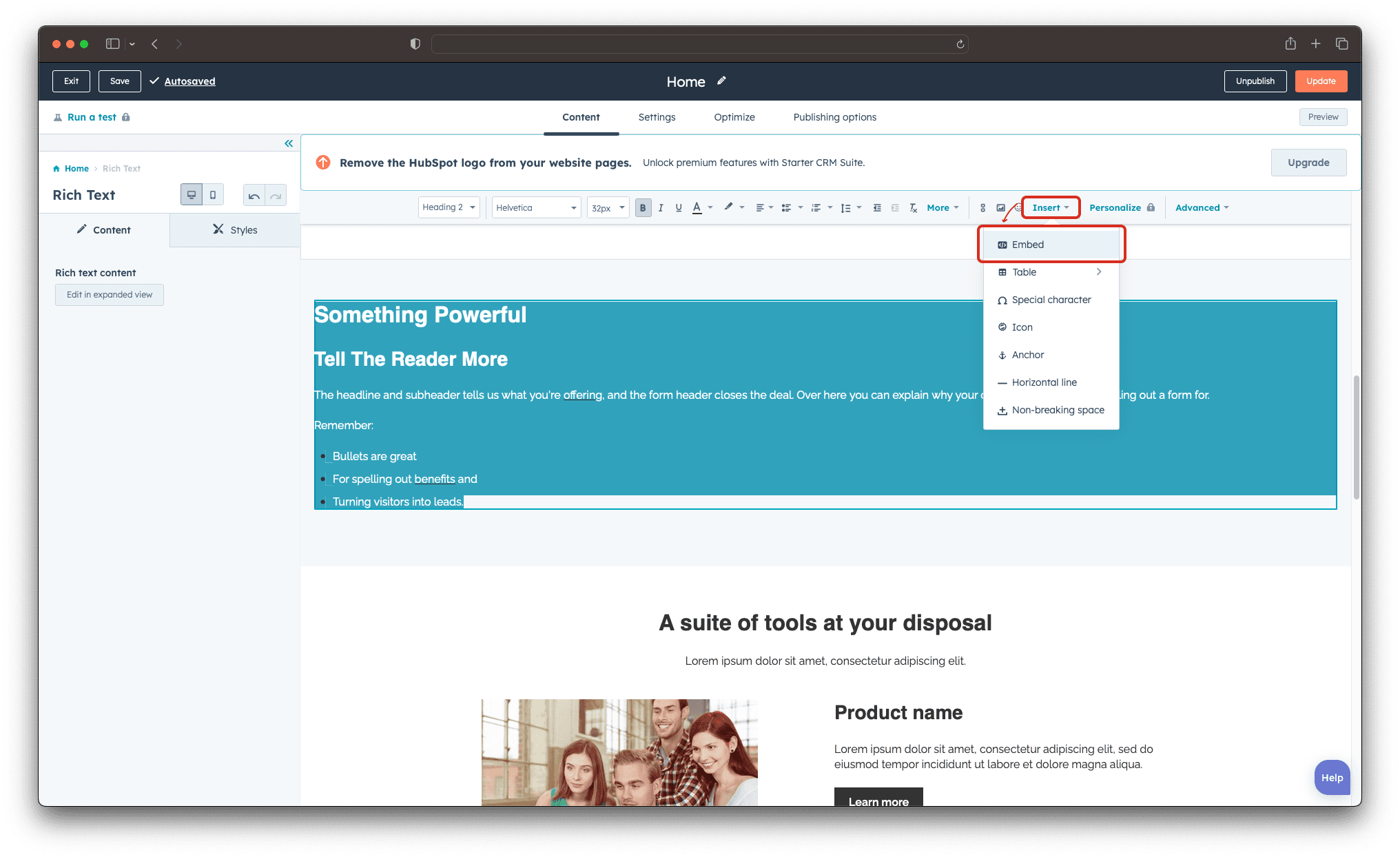The image size is (1400, 857).
Task: Insert an image using the image icon
Action: pyautogui.click(x=1000, y=207)
